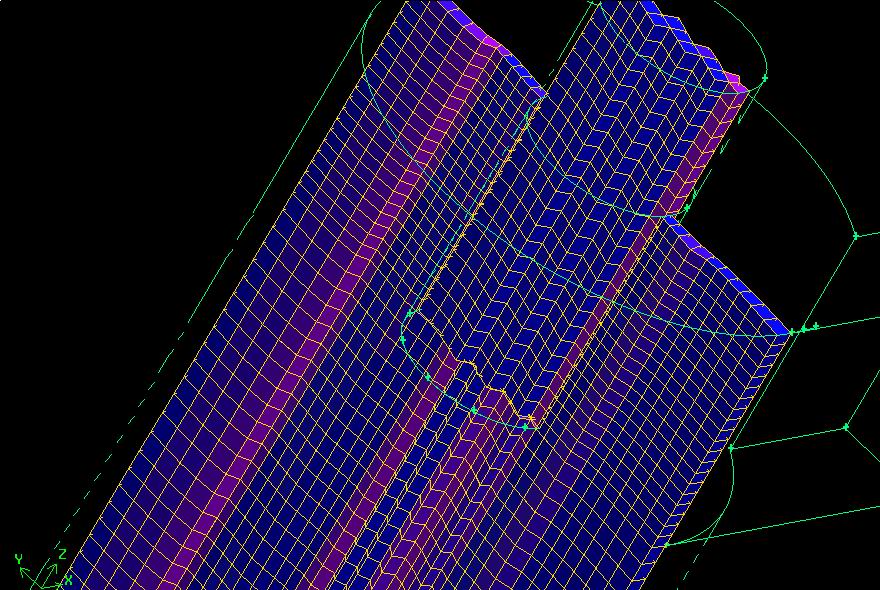Pick green point at top of curved notch outline

click(409, 314)
